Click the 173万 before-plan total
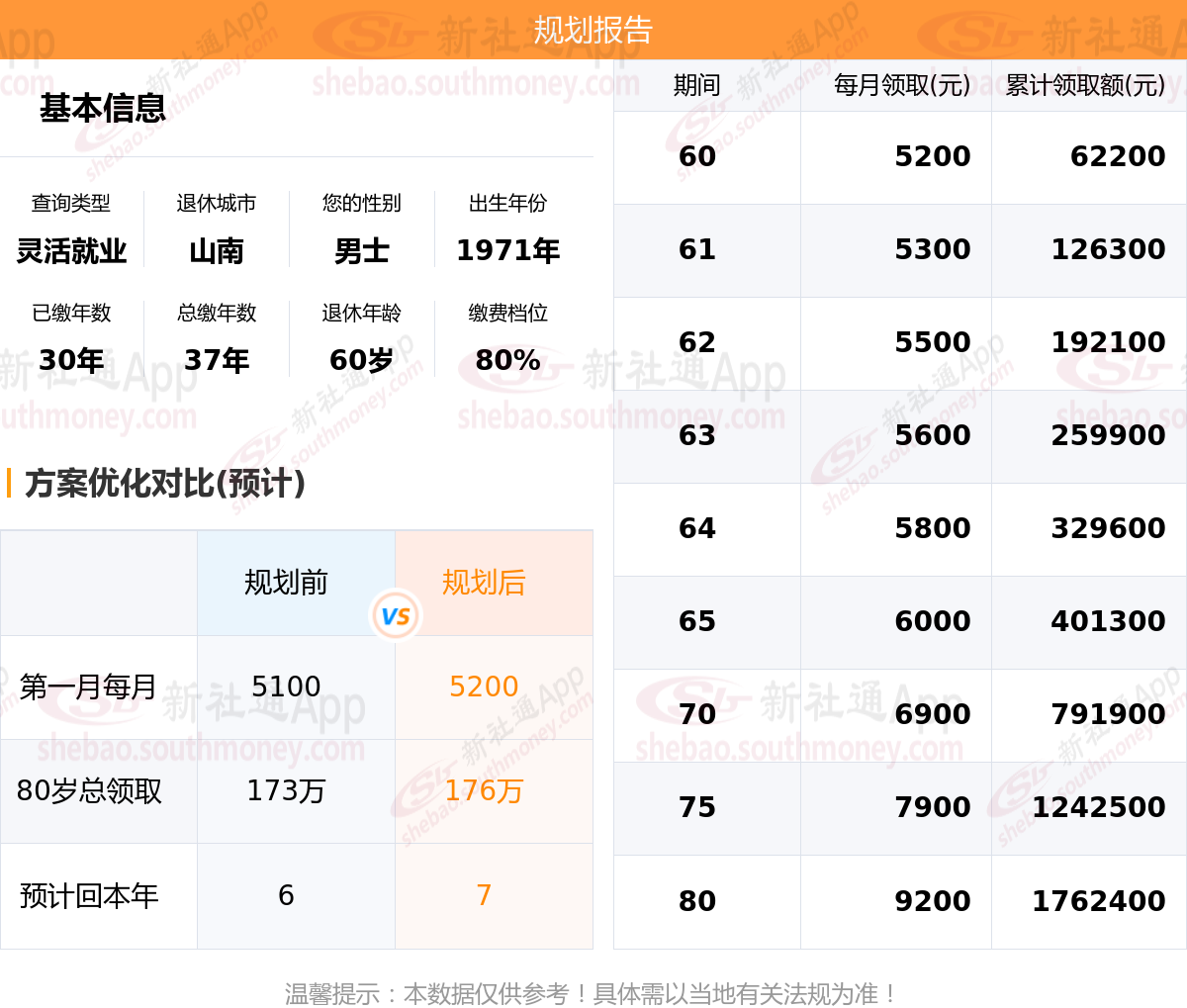 pyautogui.click(x=286, y=791)
